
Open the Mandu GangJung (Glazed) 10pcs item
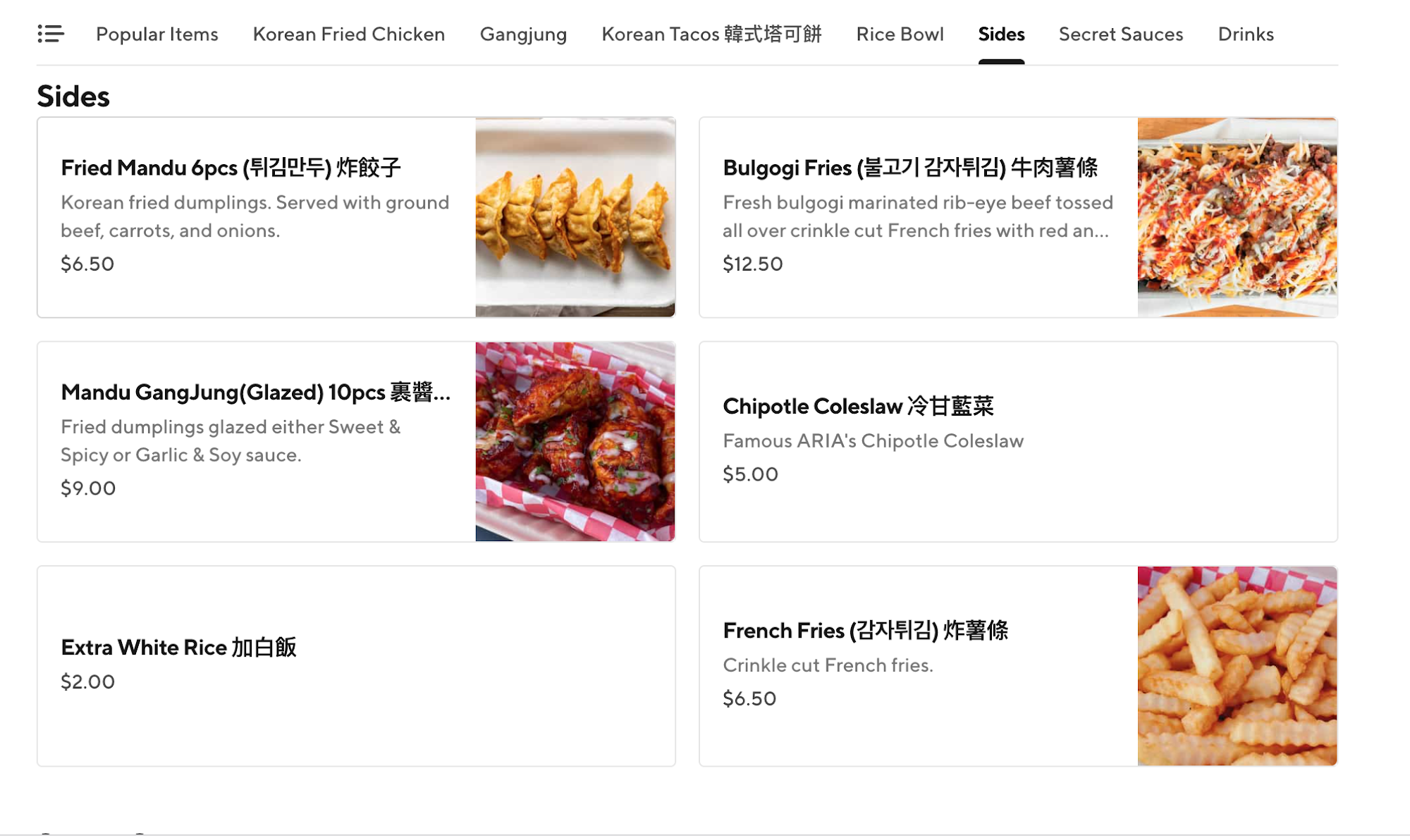255,392
